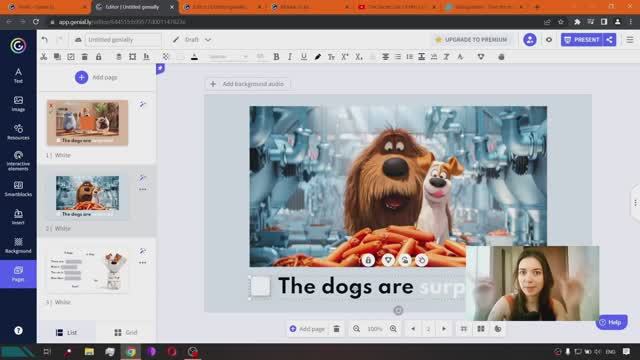Click the Genially logo
Screen dimensions: 640x360
tap(18, 45)
